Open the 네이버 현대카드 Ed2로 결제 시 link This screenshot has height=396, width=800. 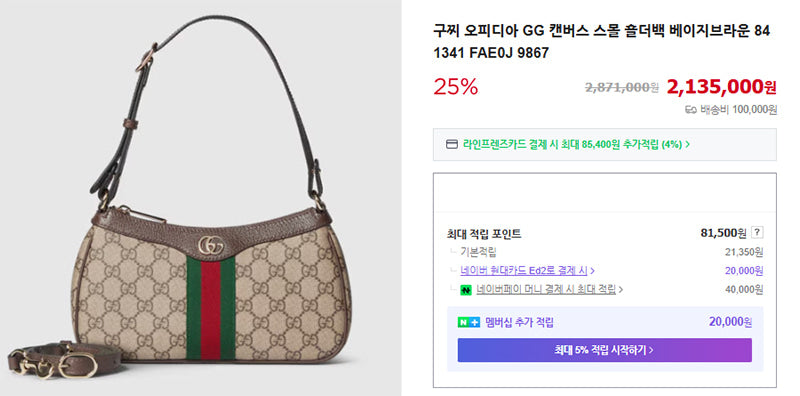pos(523,270)
